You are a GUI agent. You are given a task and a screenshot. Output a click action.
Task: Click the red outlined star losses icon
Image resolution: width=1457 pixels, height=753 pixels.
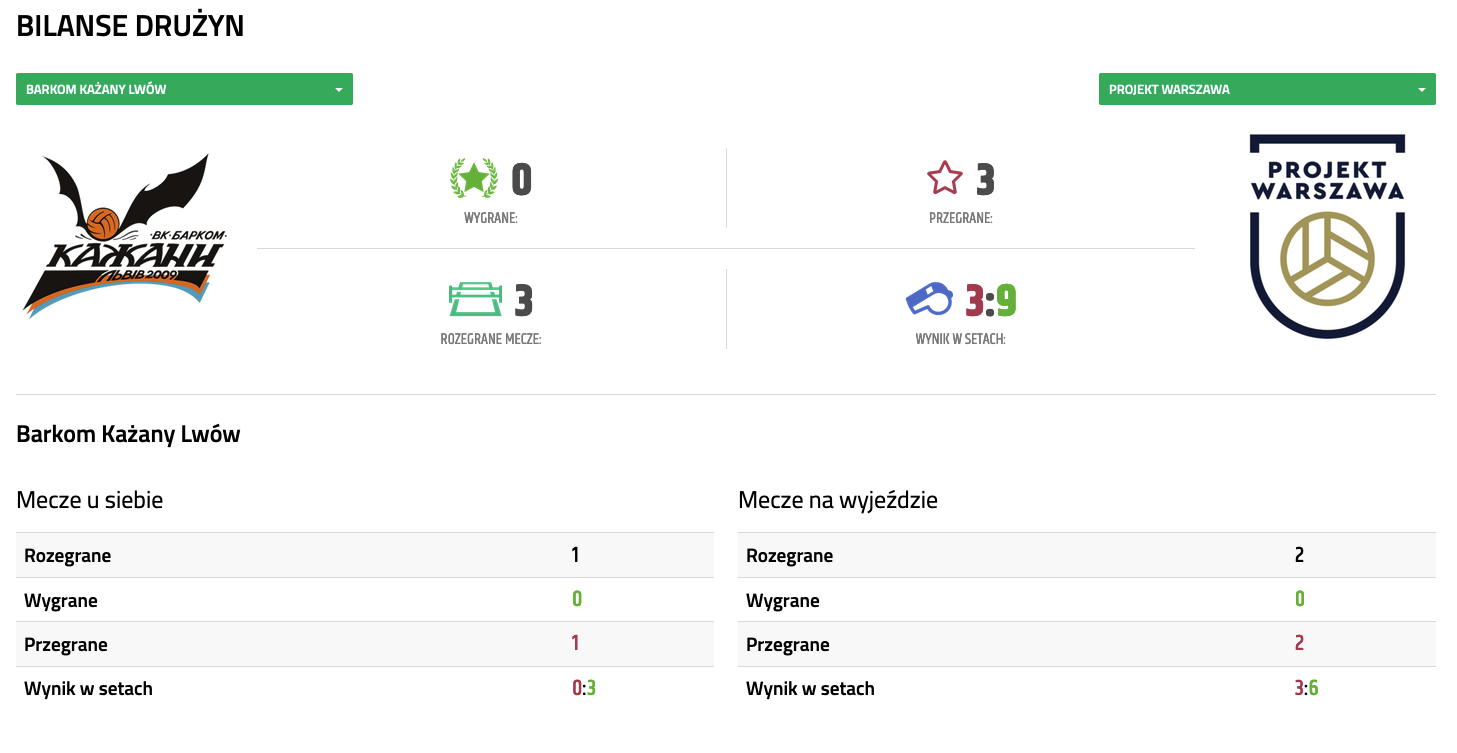[x=945, y=179]
